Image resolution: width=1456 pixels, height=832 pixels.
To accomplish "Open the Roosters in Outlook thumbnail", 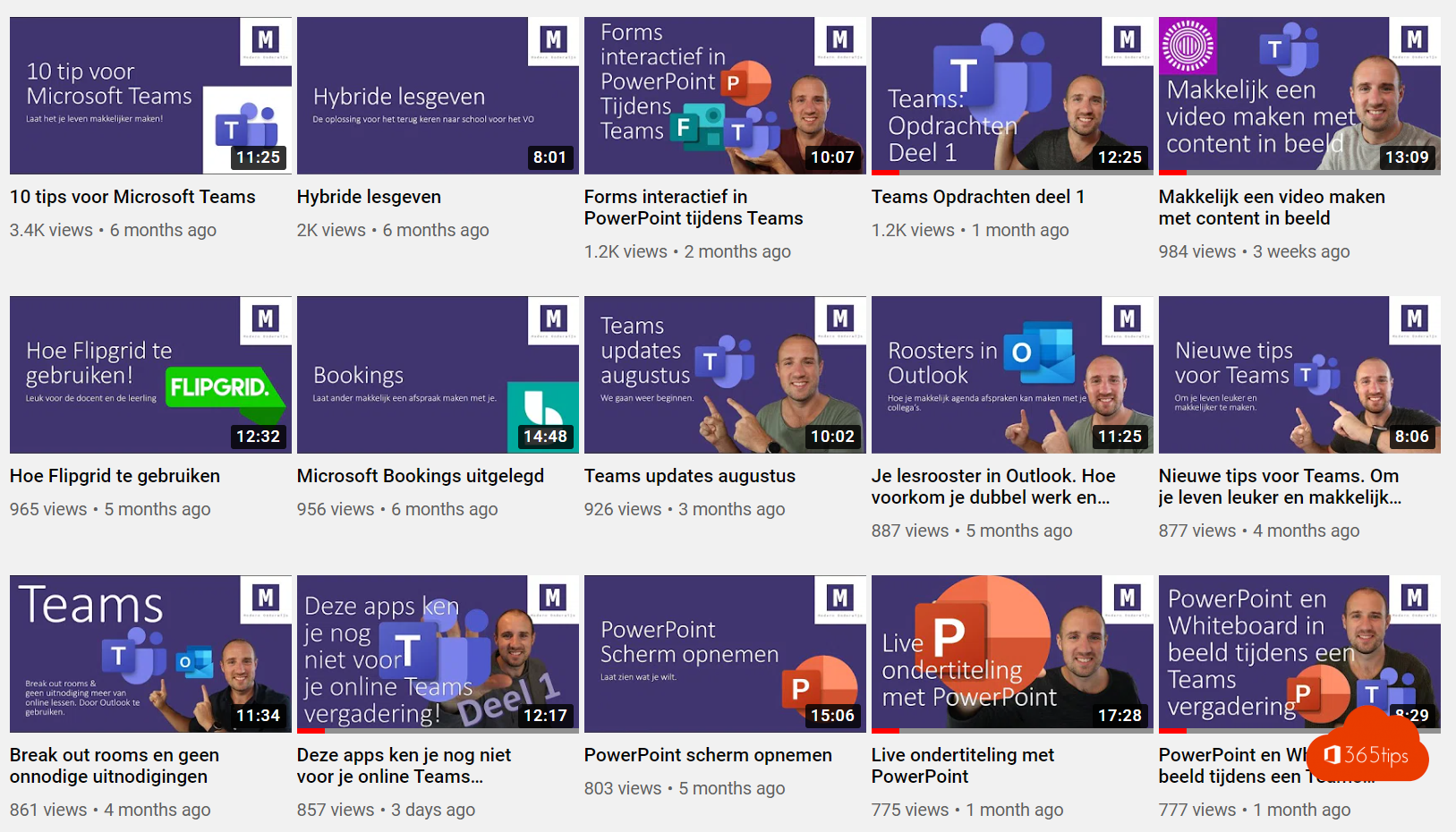I will [x=1012, y=375].
